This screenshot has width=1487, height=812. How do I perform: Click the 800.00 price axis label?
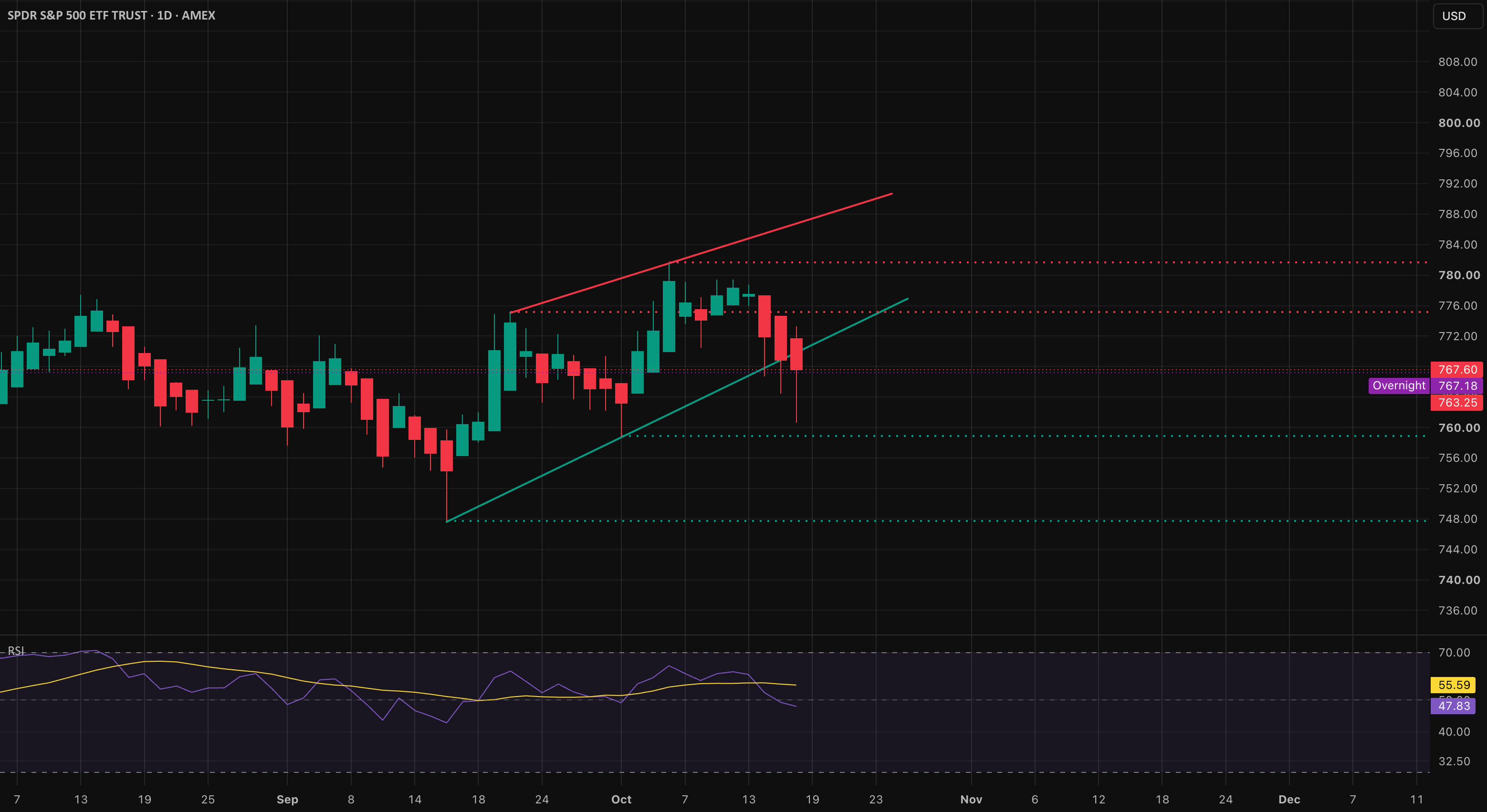(x=1459, y=123)
